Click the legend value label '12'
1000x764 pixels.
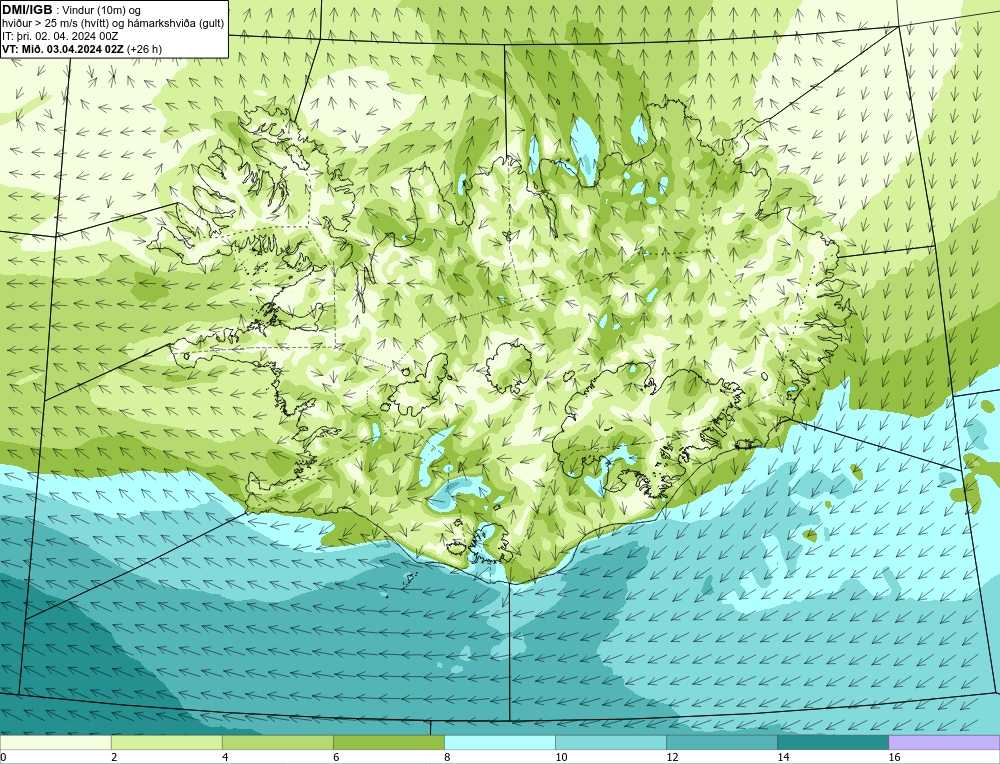[672, 757]
